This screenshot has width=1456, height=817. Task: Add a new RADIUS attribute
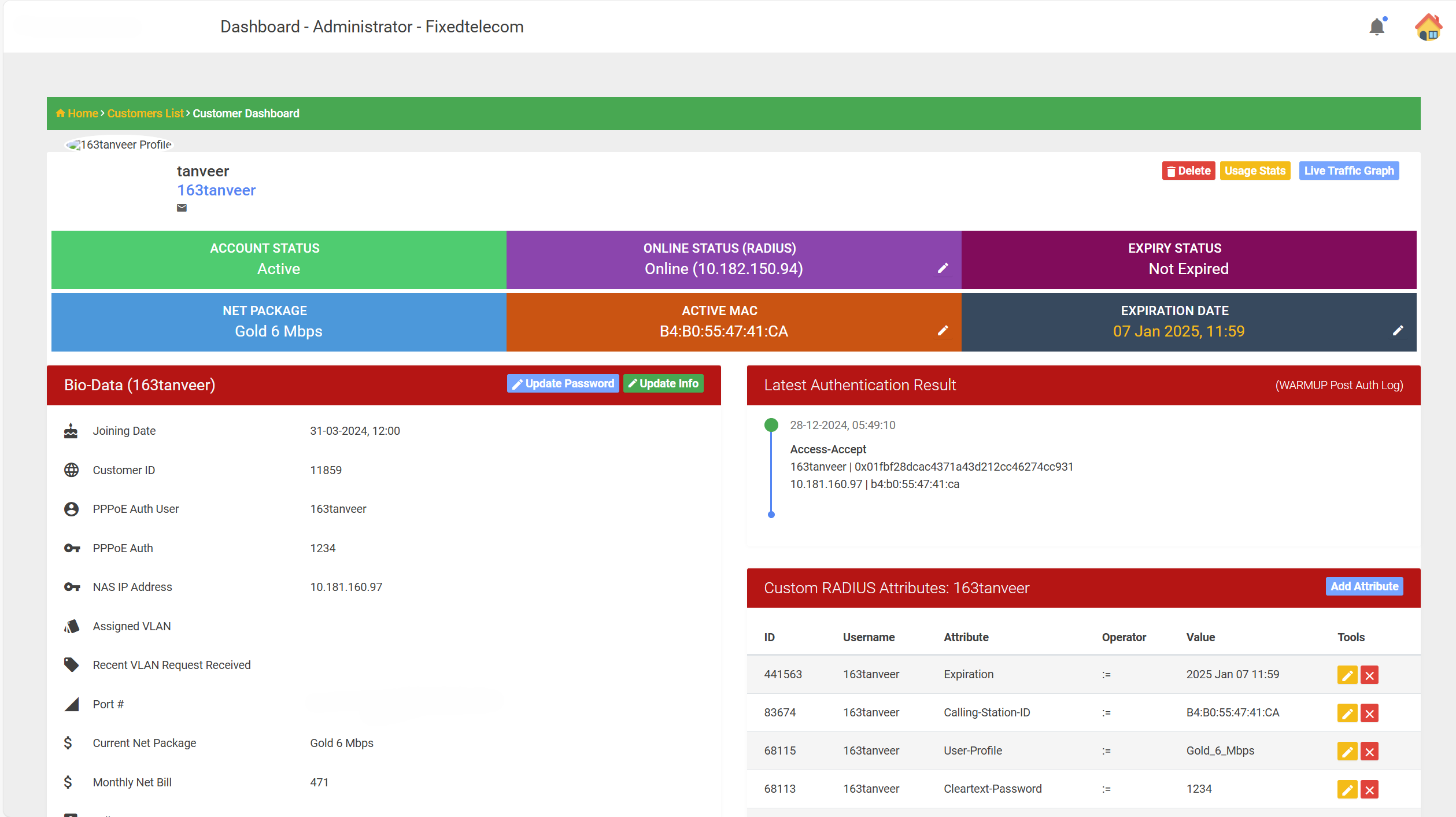point(1364,586)
